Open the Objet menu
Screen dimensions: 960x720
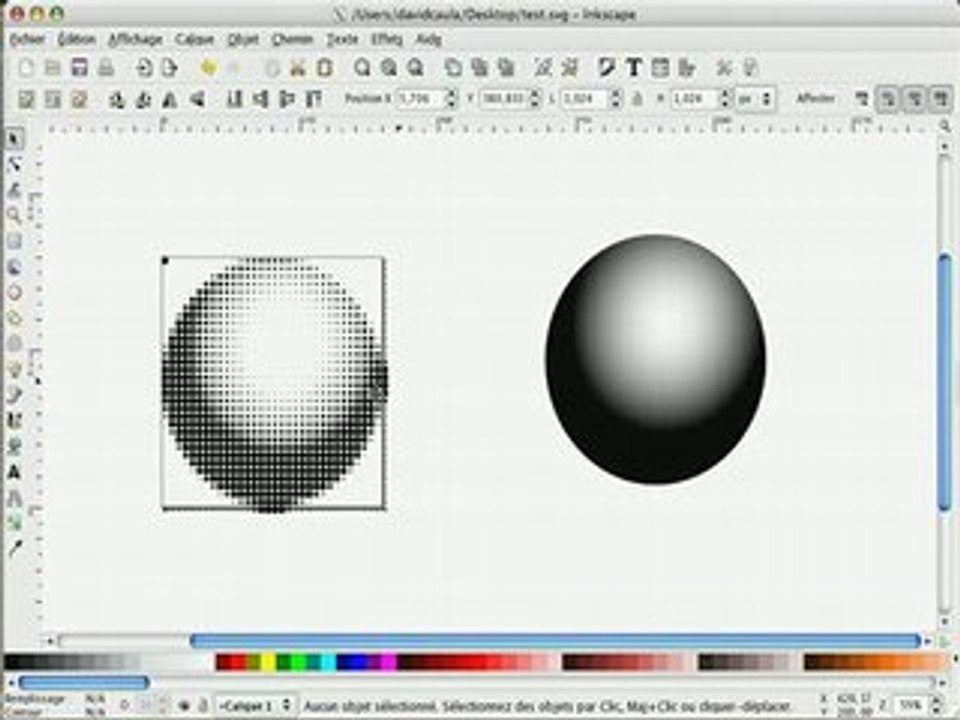coord(243,40)
